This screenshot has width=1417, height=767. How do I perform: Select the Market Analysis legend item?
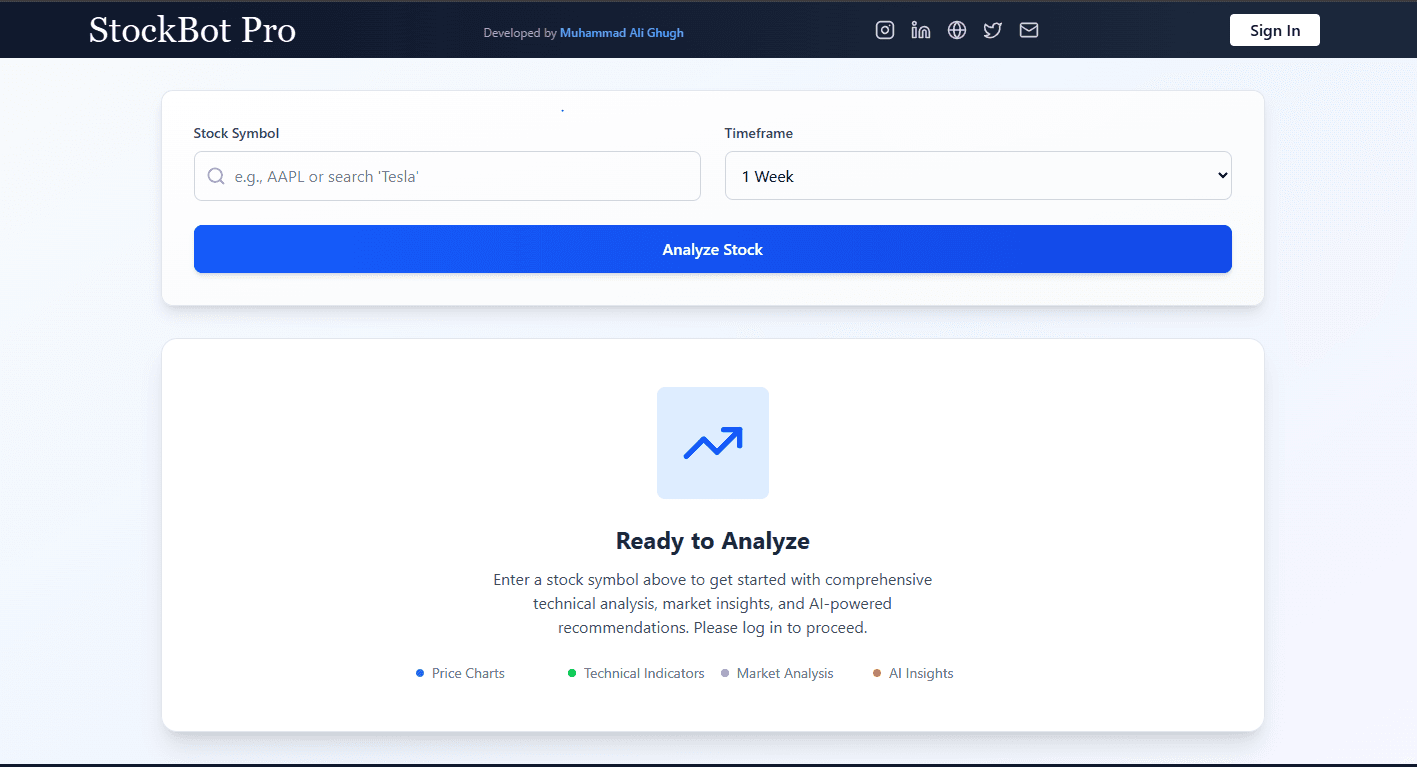[x=777, y=673]
